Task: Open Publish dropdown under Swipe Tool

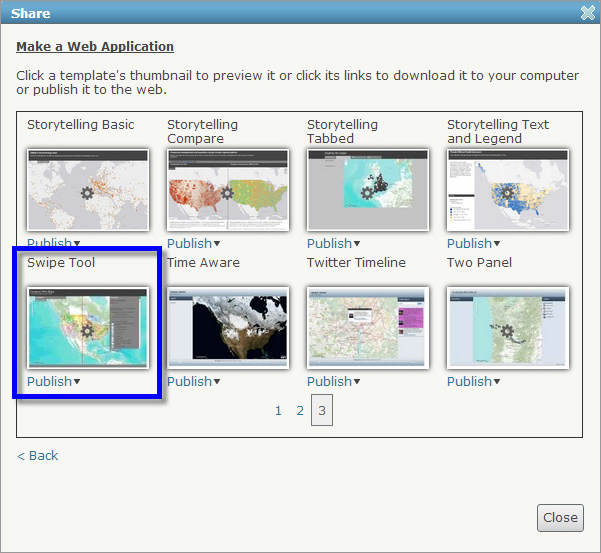Action: coord(54,381)
